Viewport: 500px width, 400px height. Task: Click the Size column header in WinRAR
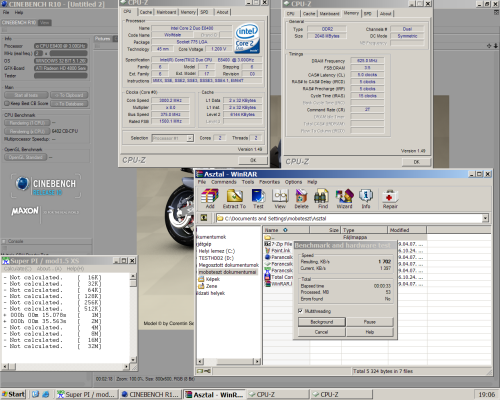click(x=325, y=230)
